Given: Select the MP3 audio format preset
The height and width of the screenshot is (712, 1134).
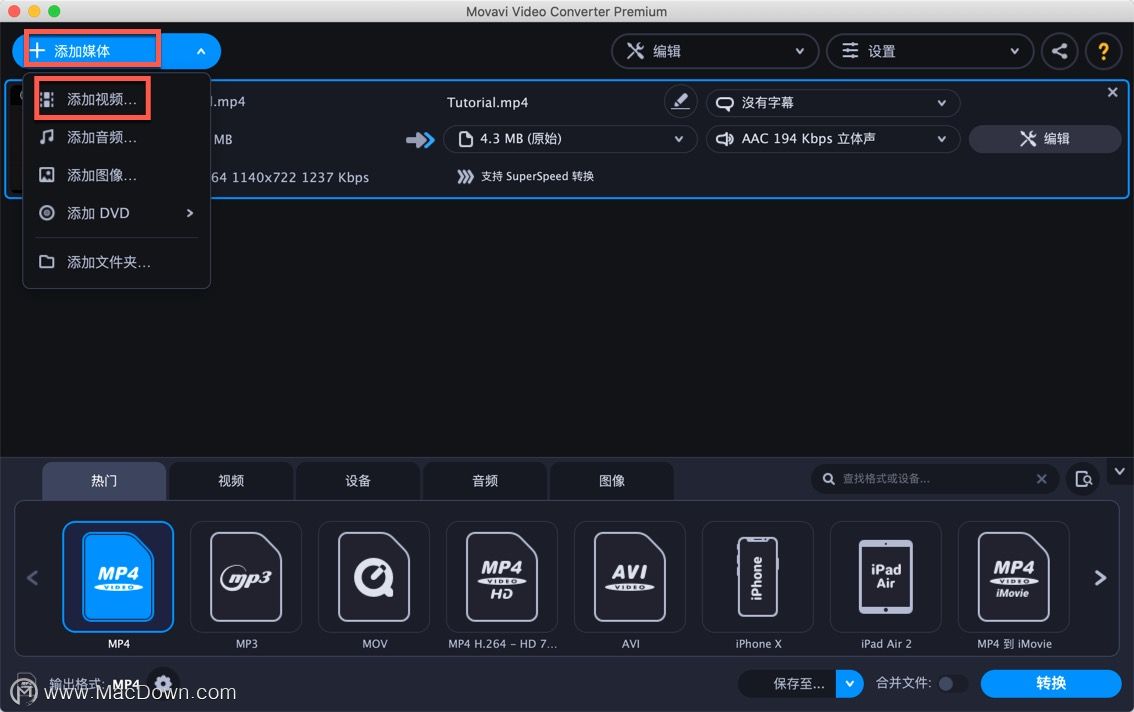Looking at the screenshot, I should (x=246, y=577).
